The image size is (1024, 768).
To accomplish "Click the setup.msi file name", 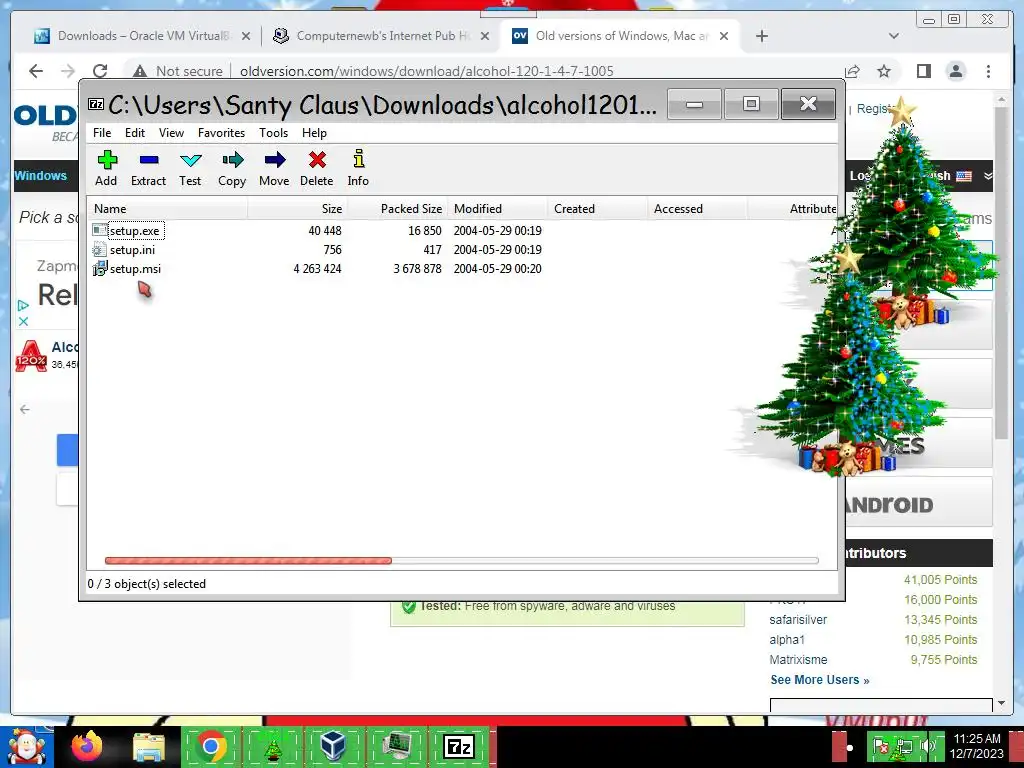I will pos(135,269).
